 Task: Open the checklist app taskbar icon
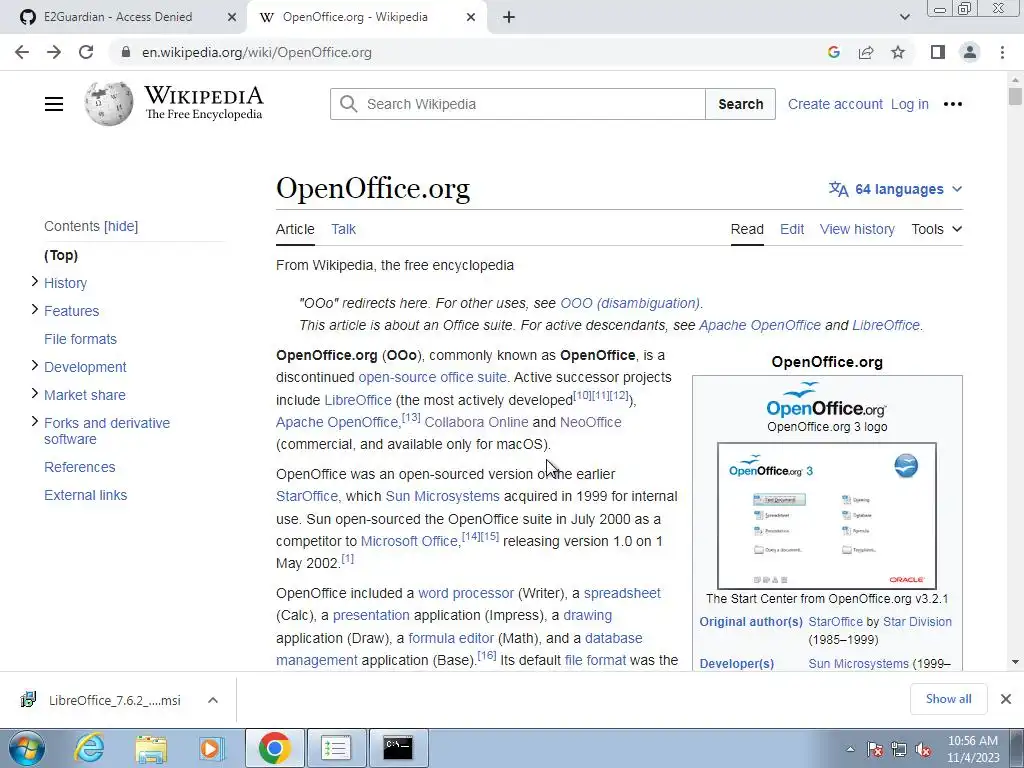tap(336, 748)
